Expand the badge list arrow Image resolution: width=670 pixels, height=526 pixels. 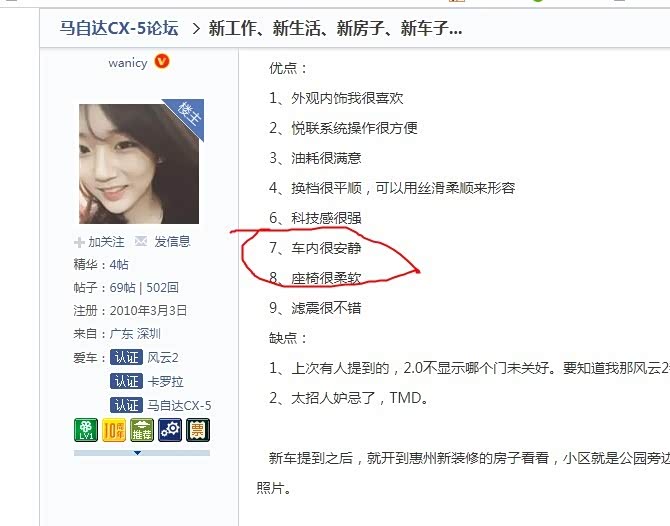pos(138,453)
